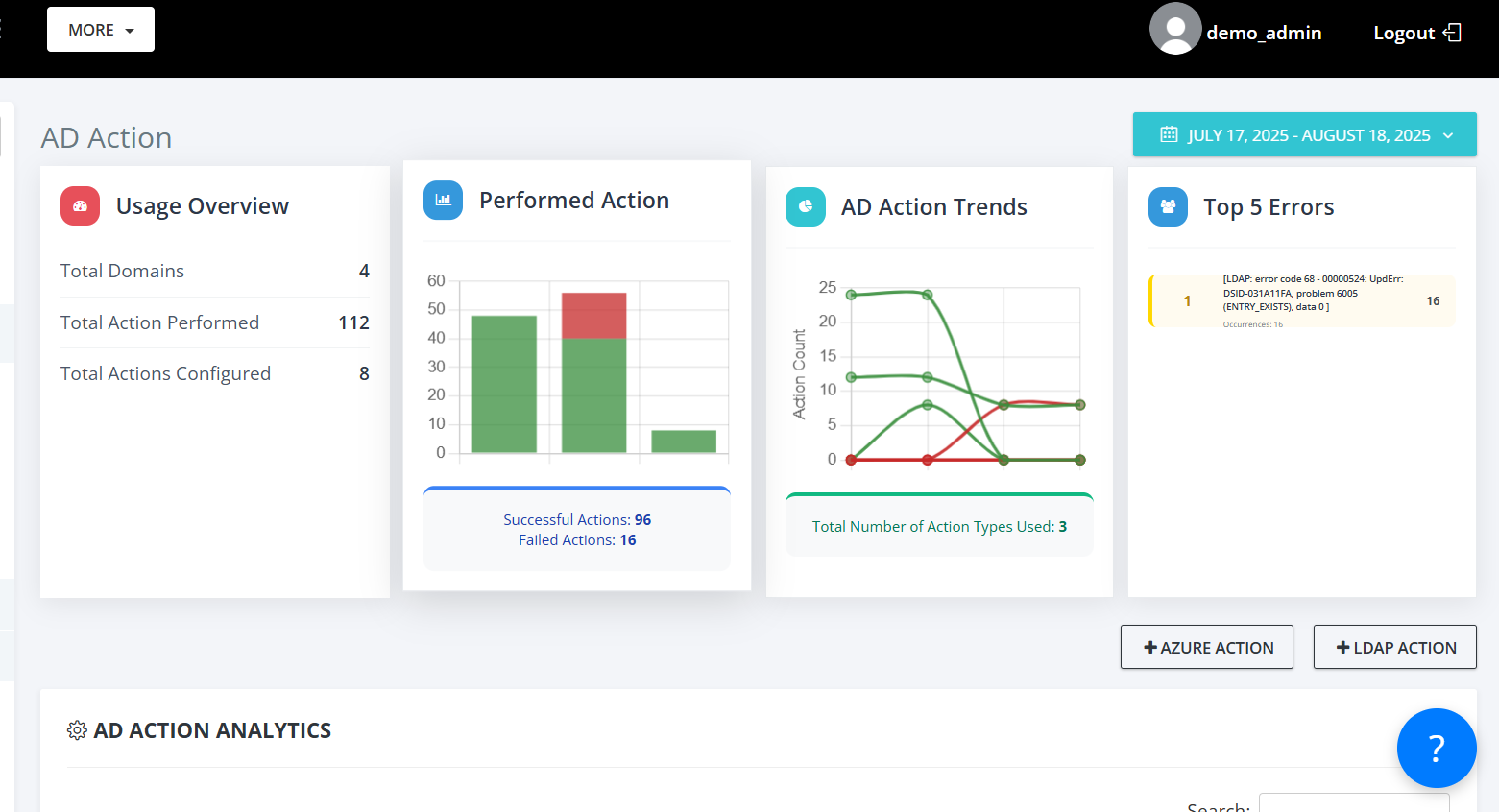This screenshot has width=1499, height=812.
Task: Expand the July 17 - August 18 date range
Action: click(x=1304, y=134)
